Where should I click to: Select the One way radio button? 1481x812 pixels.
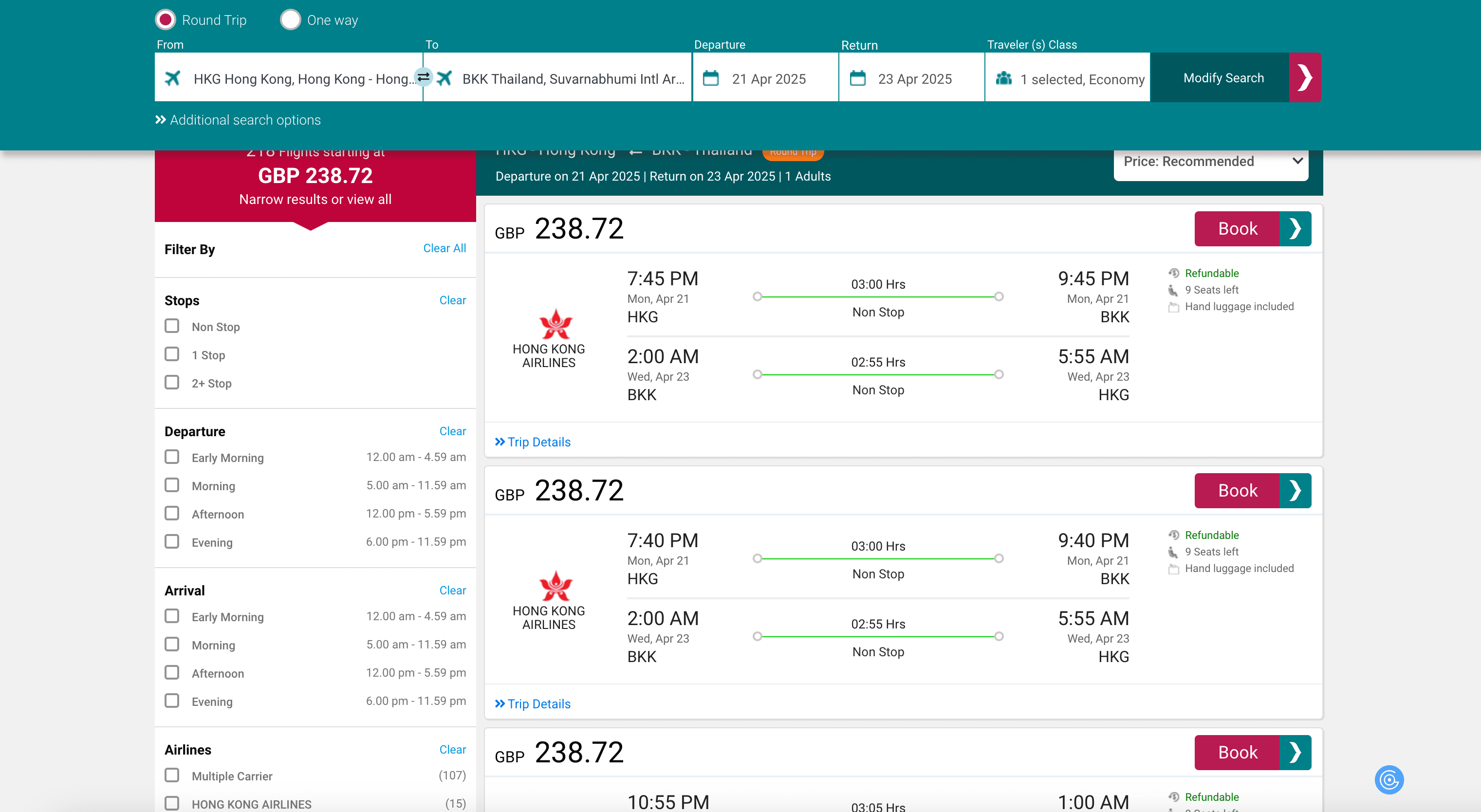pos(290,20)
